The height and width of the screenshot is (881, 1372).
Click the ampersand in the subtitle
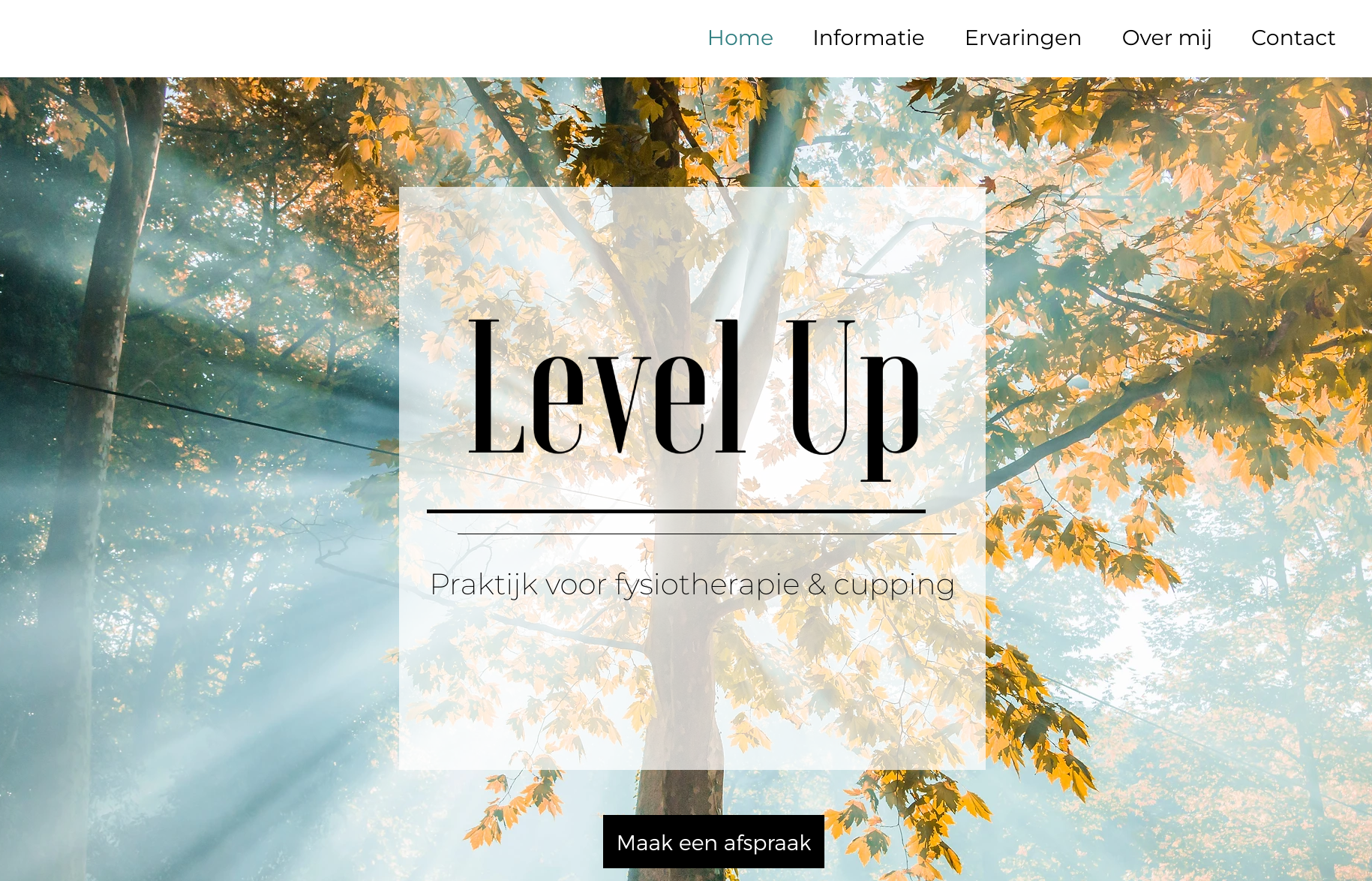pos(816,585)
